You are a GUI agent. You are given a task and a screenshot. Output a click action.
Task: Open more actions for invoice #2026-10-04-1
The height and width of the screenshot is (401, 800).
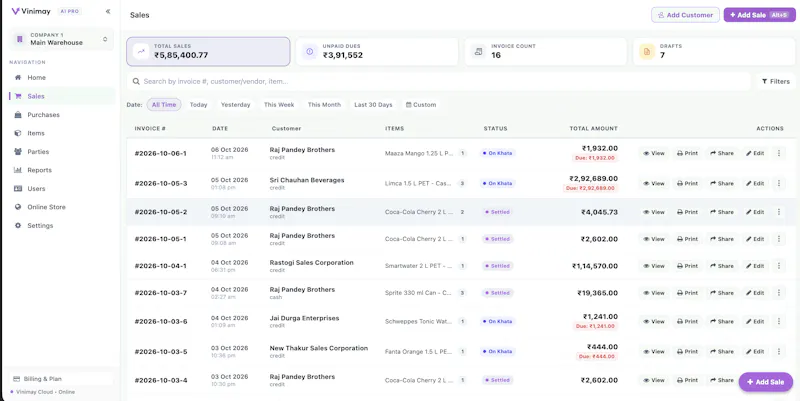point(779,266)
